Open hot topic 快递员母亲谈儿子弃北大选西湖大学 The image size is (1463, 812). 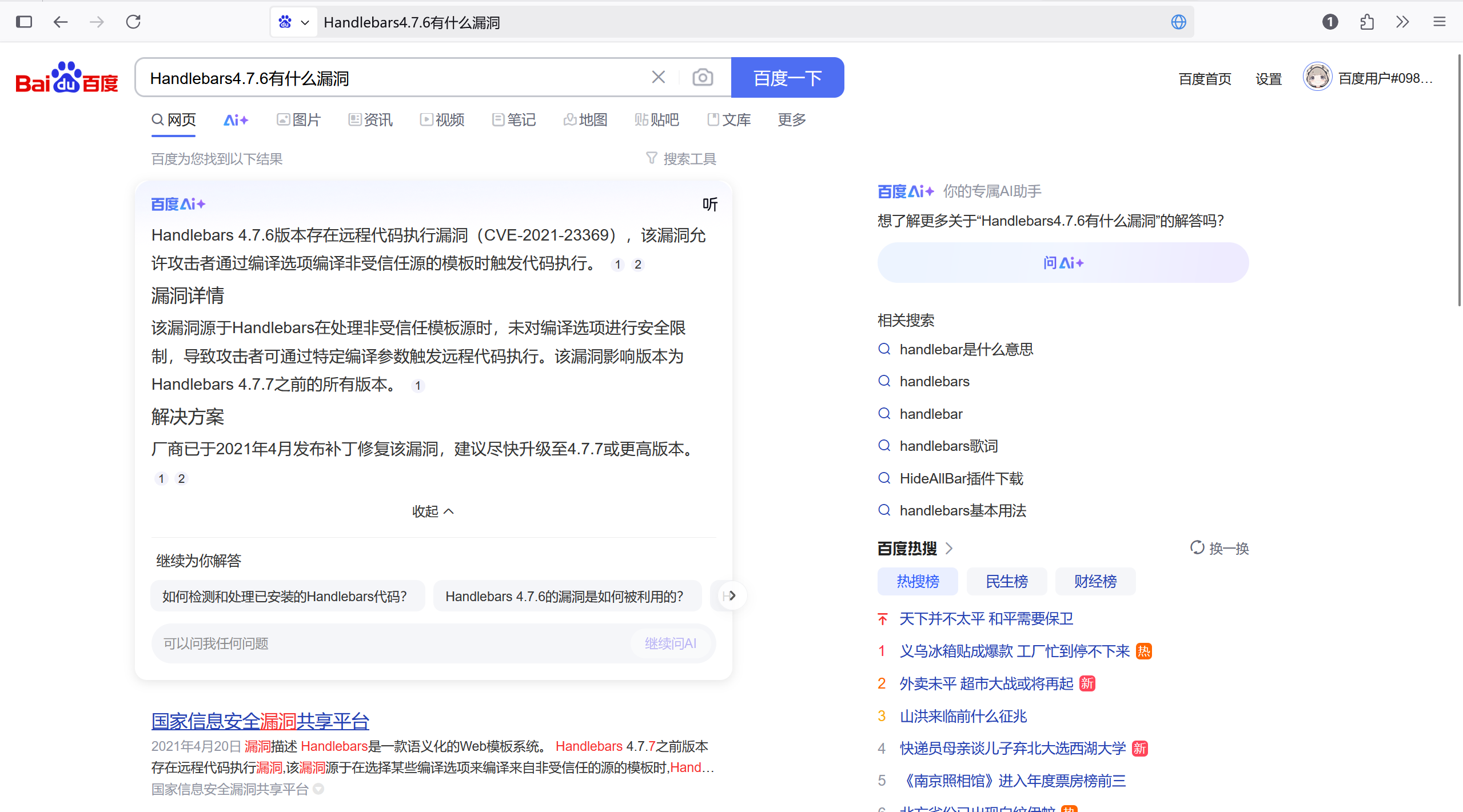pyautogui.click(x=1012, y=749)
